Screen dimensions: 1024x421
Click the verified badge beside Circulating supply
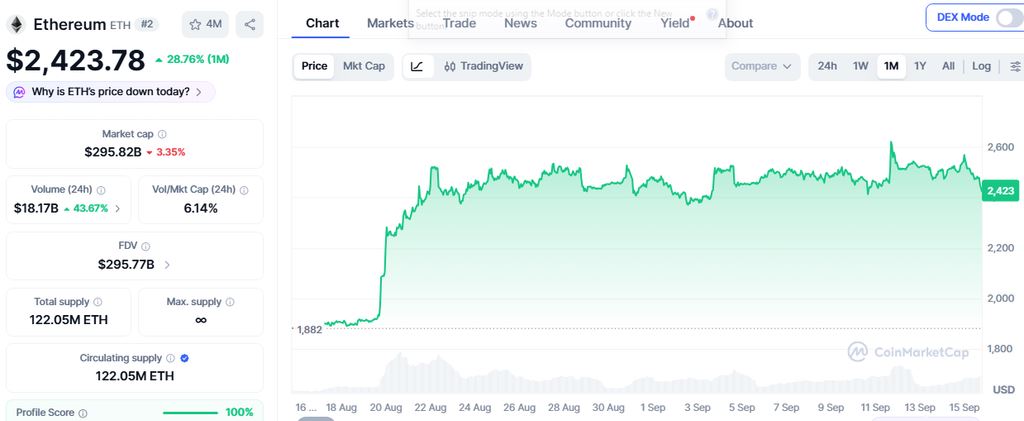tap(185, 358)
